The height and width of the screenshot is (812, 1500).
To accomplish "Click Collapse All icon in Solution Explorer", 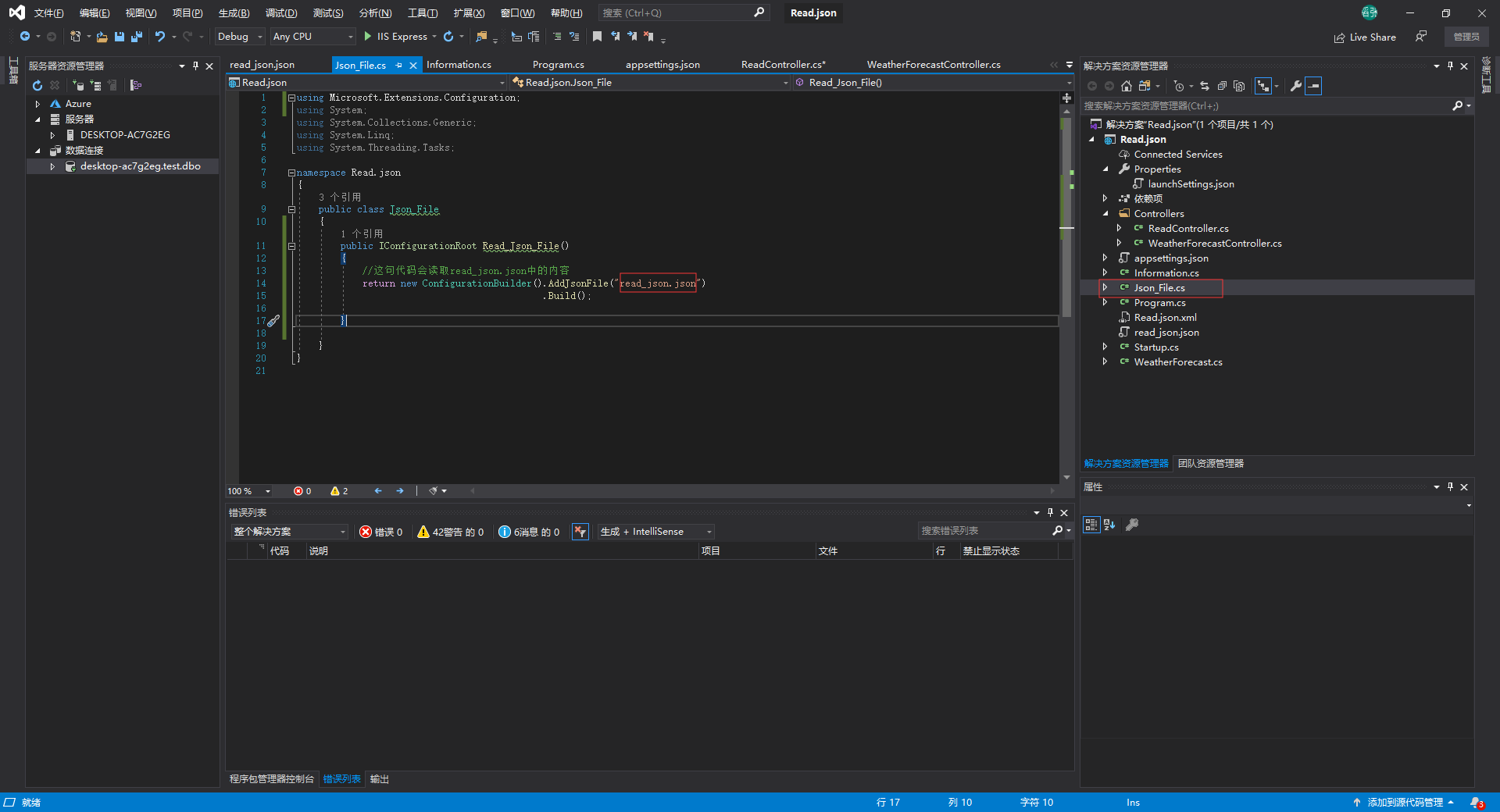I will [1222, 86].
